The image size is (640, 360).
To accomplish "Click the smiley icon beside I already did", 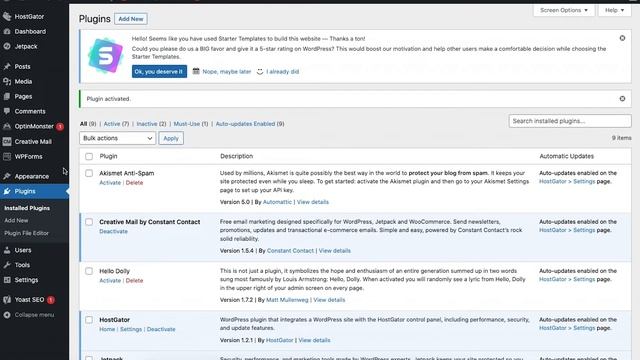I will click(260, 71).
